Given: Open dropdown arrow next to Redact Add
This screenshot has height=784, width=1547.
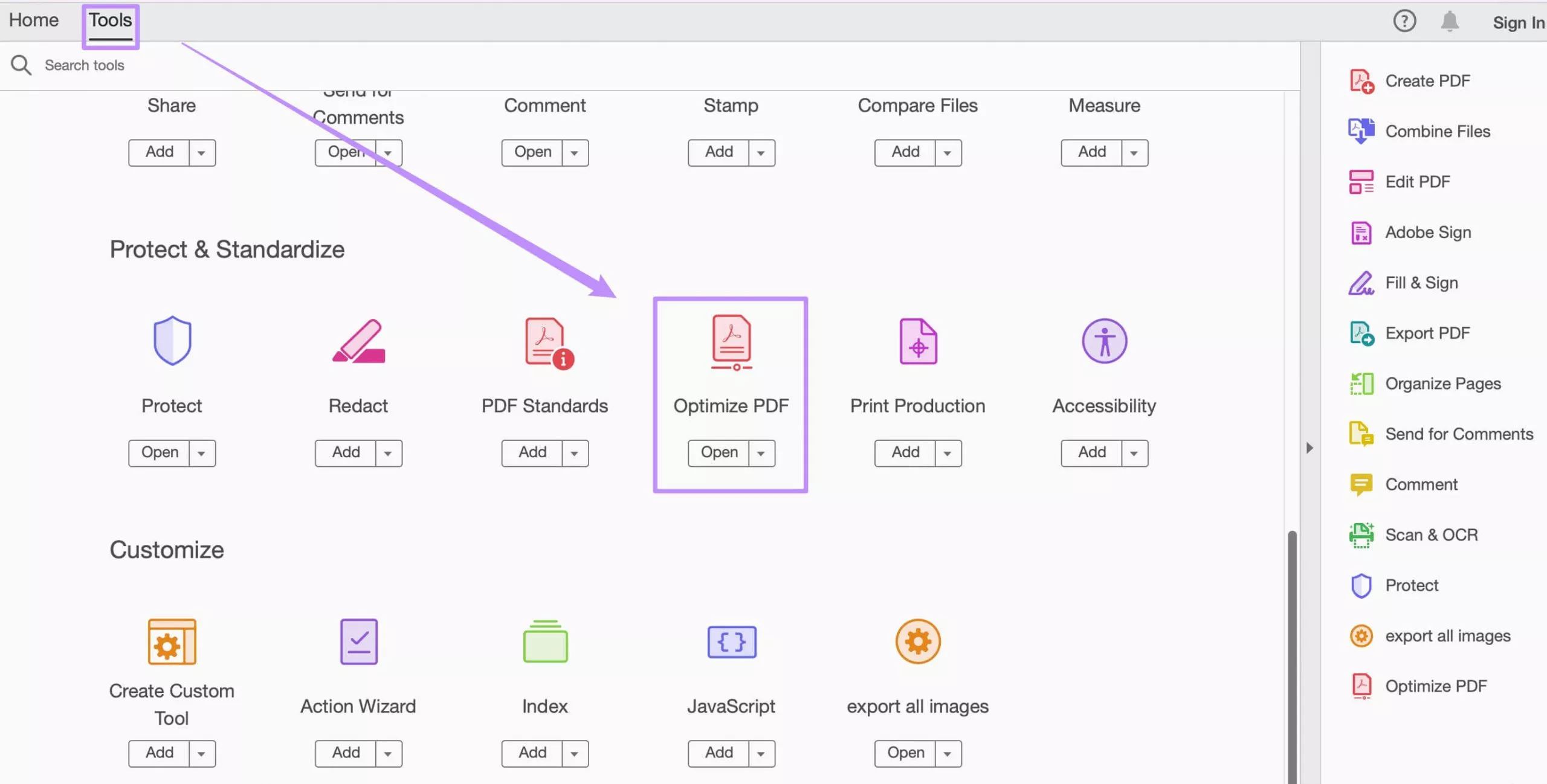Looking at the screenshot, I should click(x=388, y=453).
